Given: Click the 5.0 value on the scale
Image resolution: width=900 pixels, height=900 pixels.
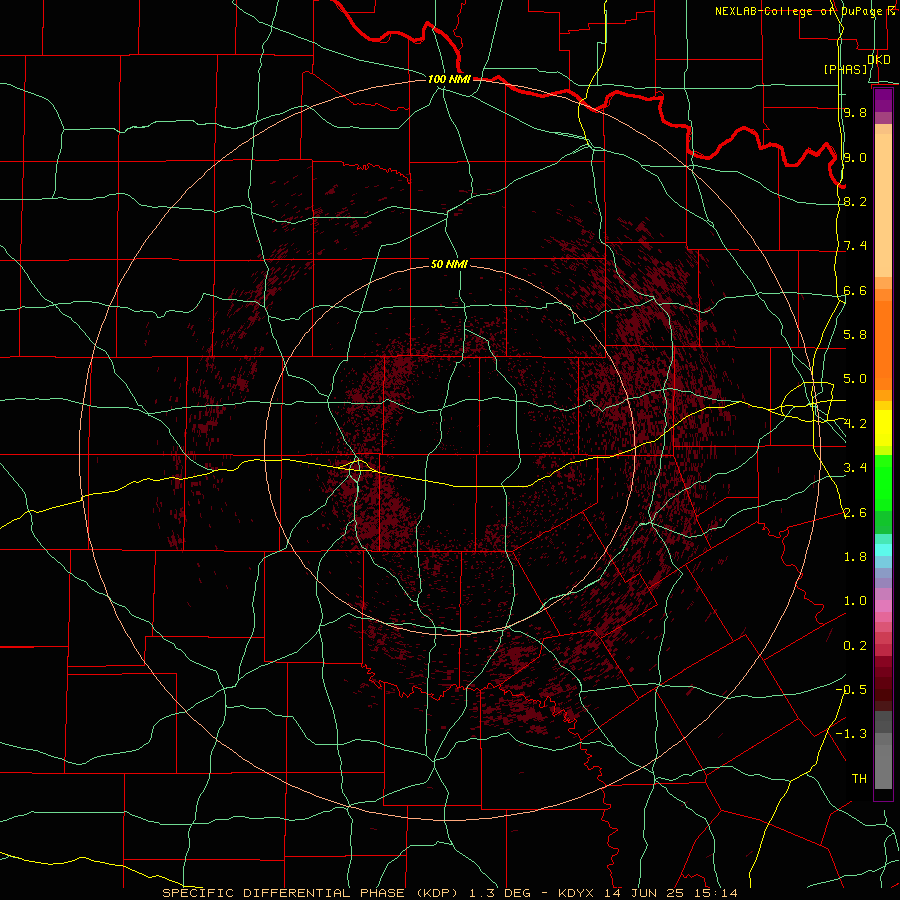Looking at the screenshot, I should coord(855,379).
